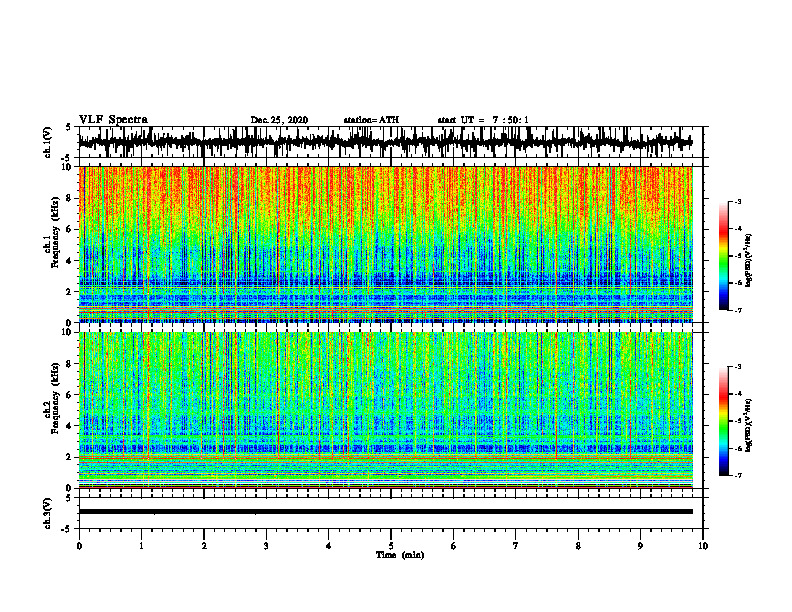
Task: Click the "-7" label on ch.1 color scale
Action: [x=738, y=310]
